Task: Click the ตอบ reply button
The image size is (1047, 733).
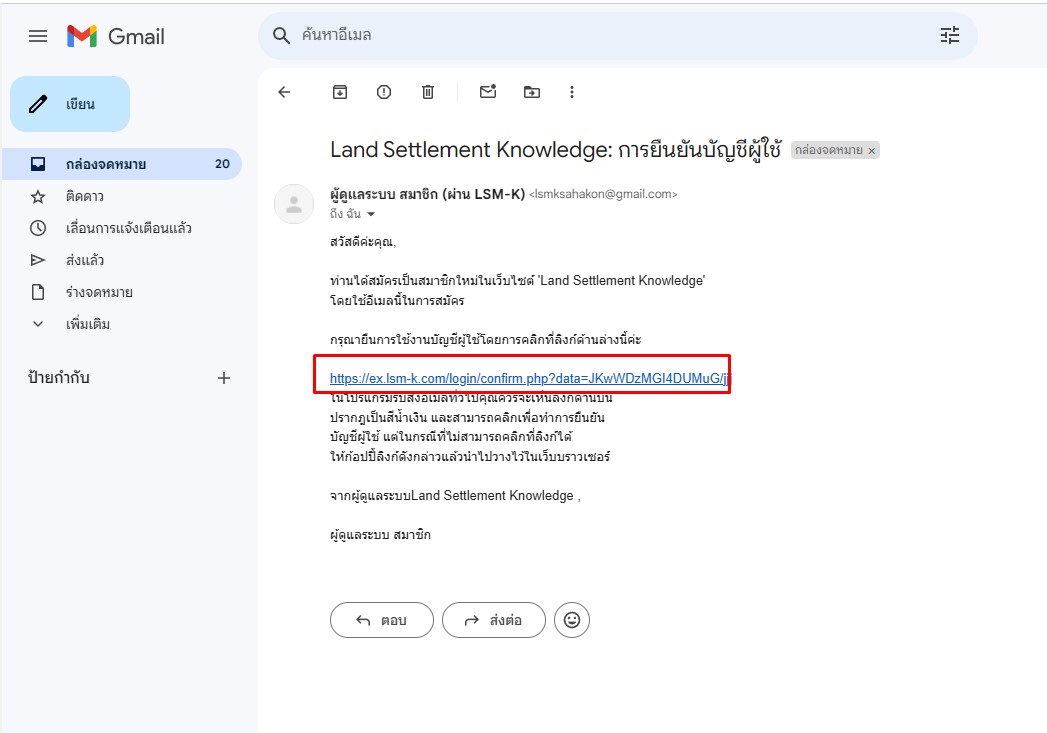Action: point(382,620)
